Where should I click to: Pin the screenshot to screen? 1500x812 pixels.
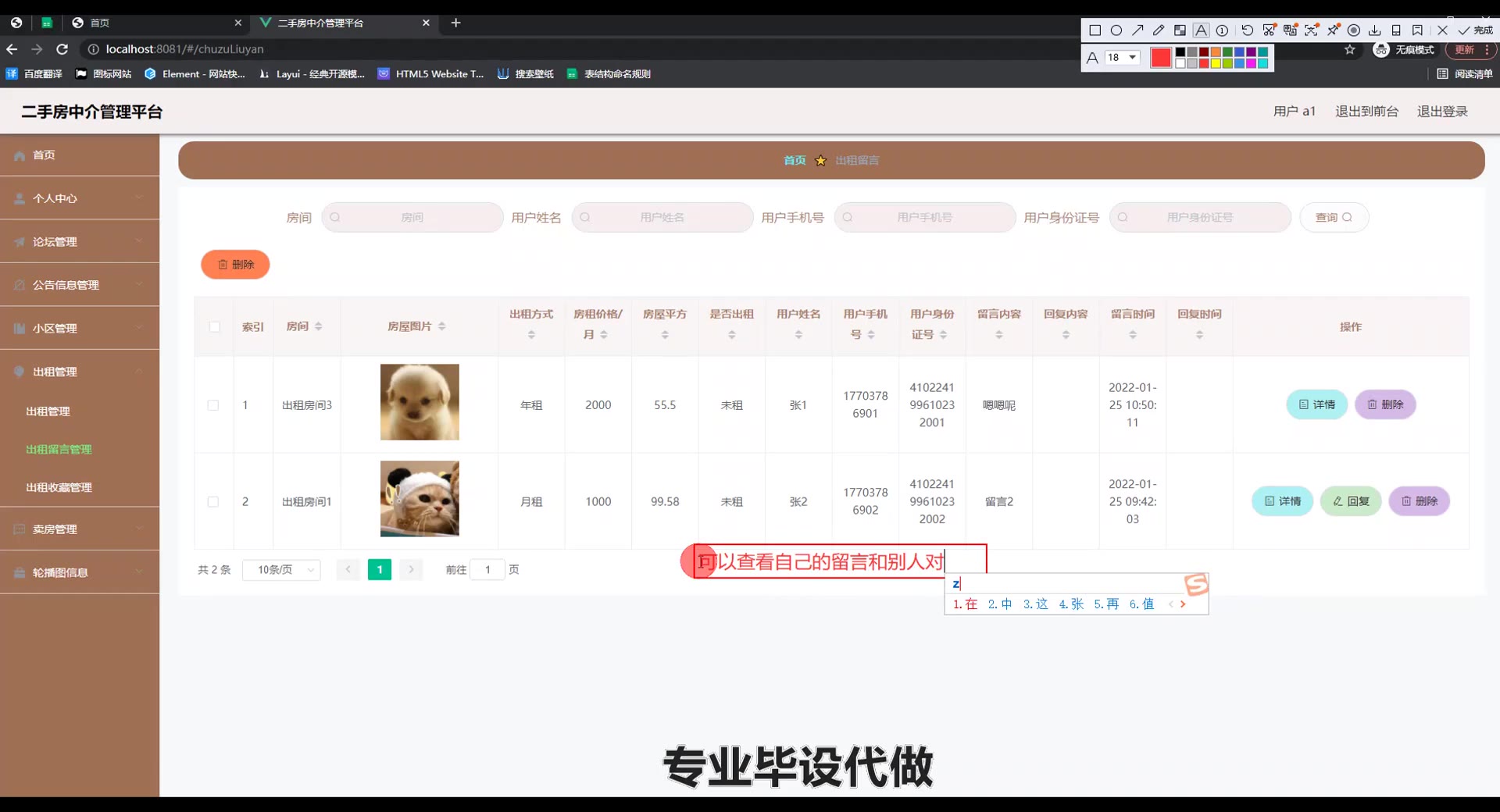point(1333,30)
